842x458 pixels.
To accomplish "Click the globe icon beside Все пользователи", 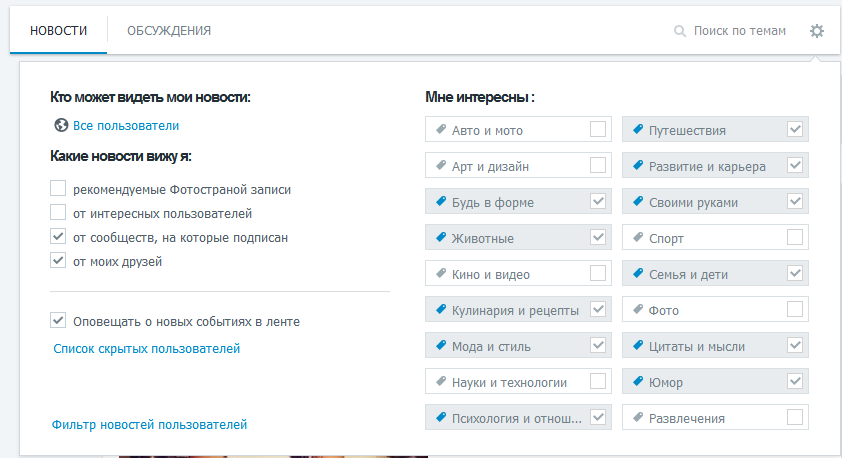I will 61,125.
